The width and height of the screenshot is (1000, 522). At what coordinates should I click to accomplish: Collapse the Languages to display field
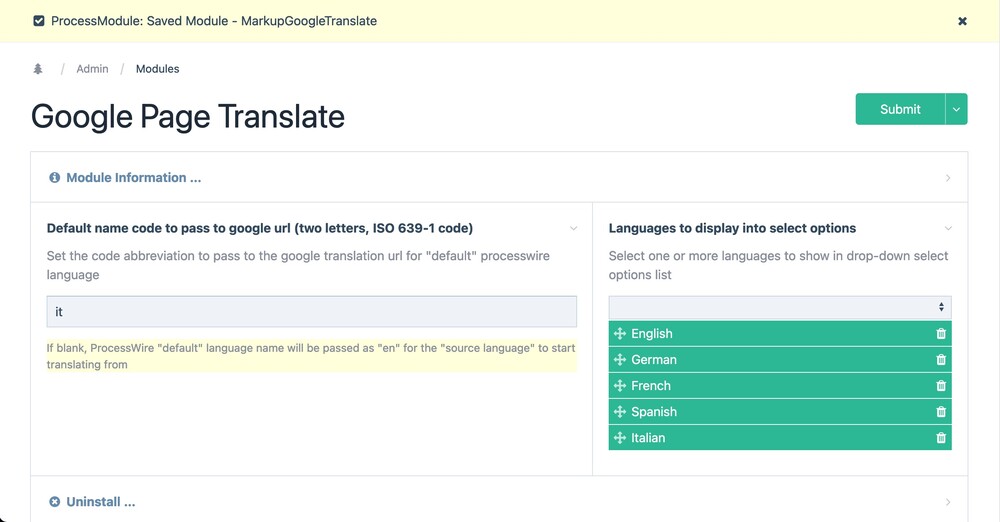pos(947,228)
